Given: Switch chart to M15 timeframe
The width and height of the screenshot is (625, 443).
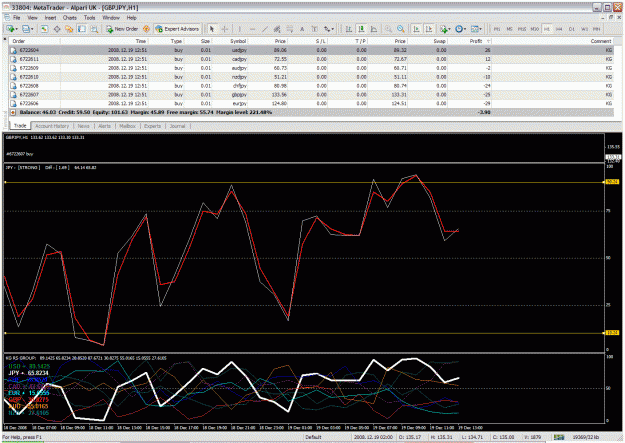Looking at the screenshot, I should pyautogui.click(x=522, y=29).
